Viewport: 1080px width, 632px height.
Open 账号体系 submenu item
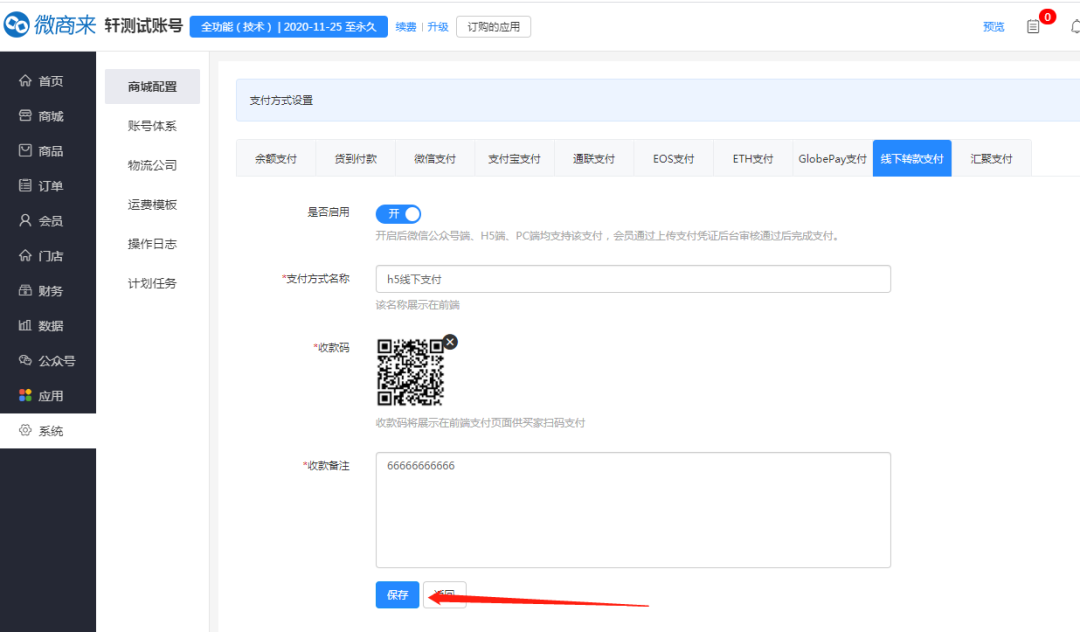pyautogui.click(x=152, y=126)
